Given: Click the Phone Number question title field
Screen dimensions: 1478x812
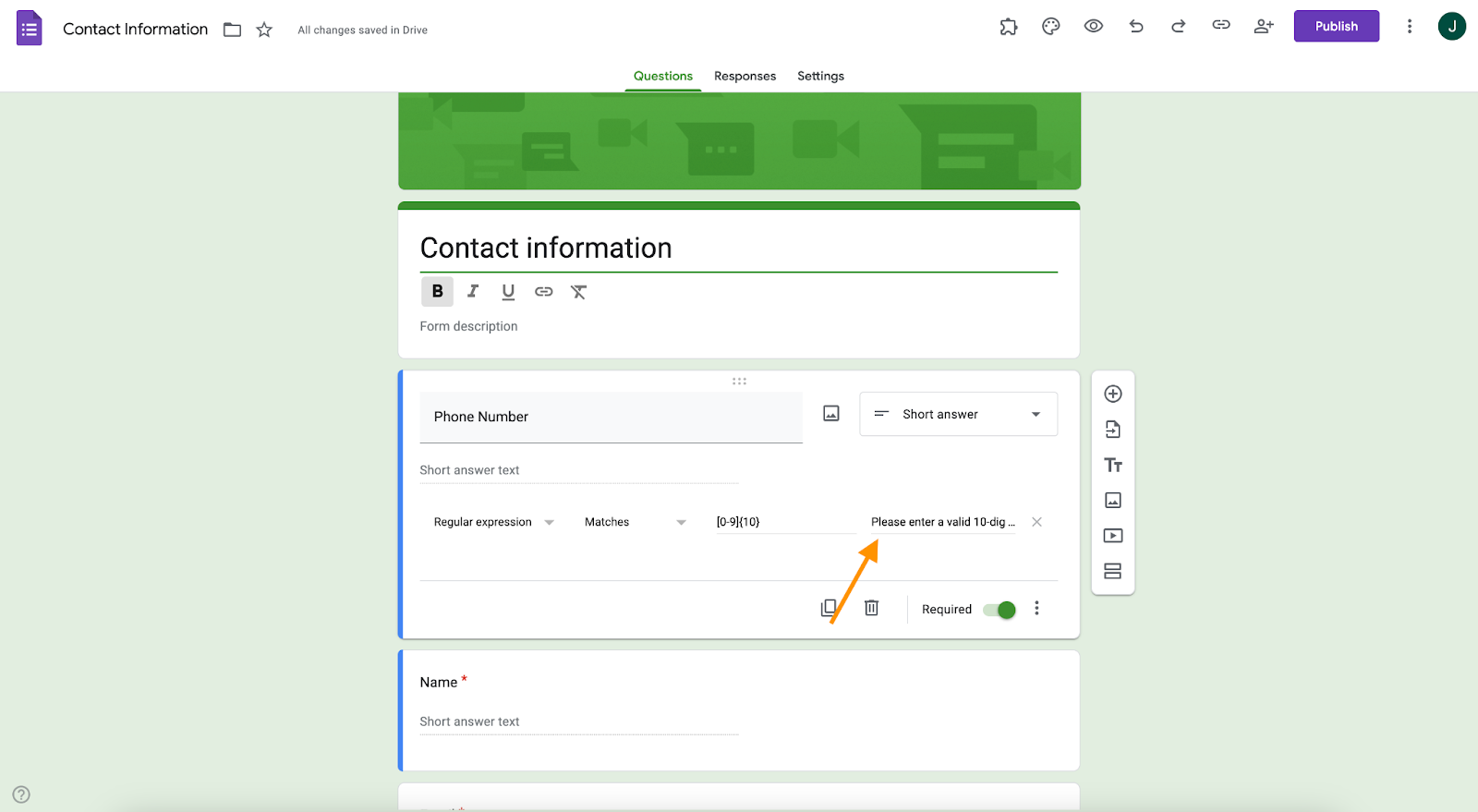Looking at the screenshot, I should 611,417.
